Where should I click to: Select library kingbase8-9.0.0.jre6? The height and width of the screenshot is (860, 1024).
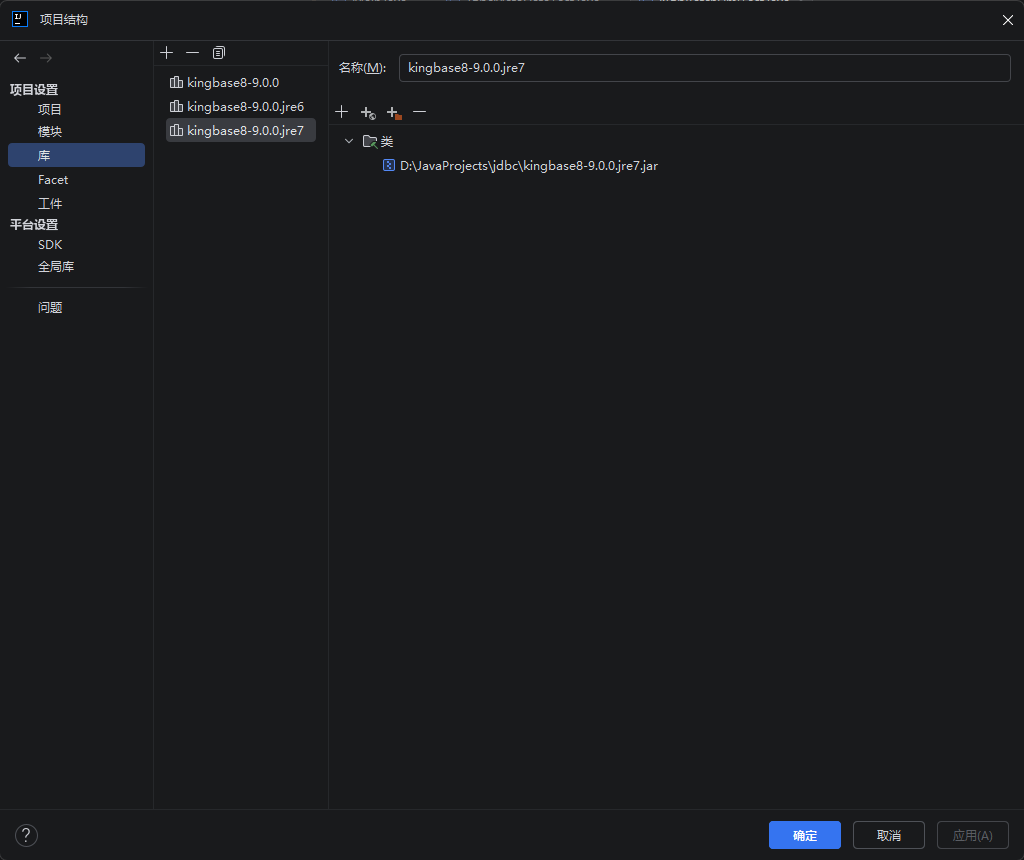pyautogui.click(x=240, y=106)
